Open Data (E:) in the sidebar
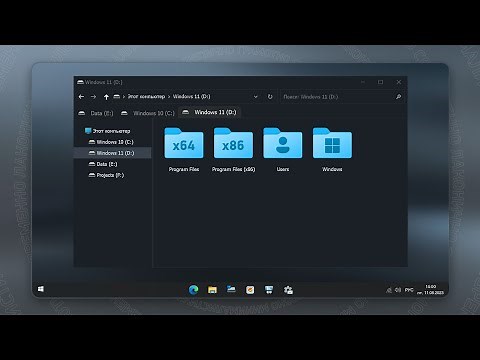 click(103, 164)
